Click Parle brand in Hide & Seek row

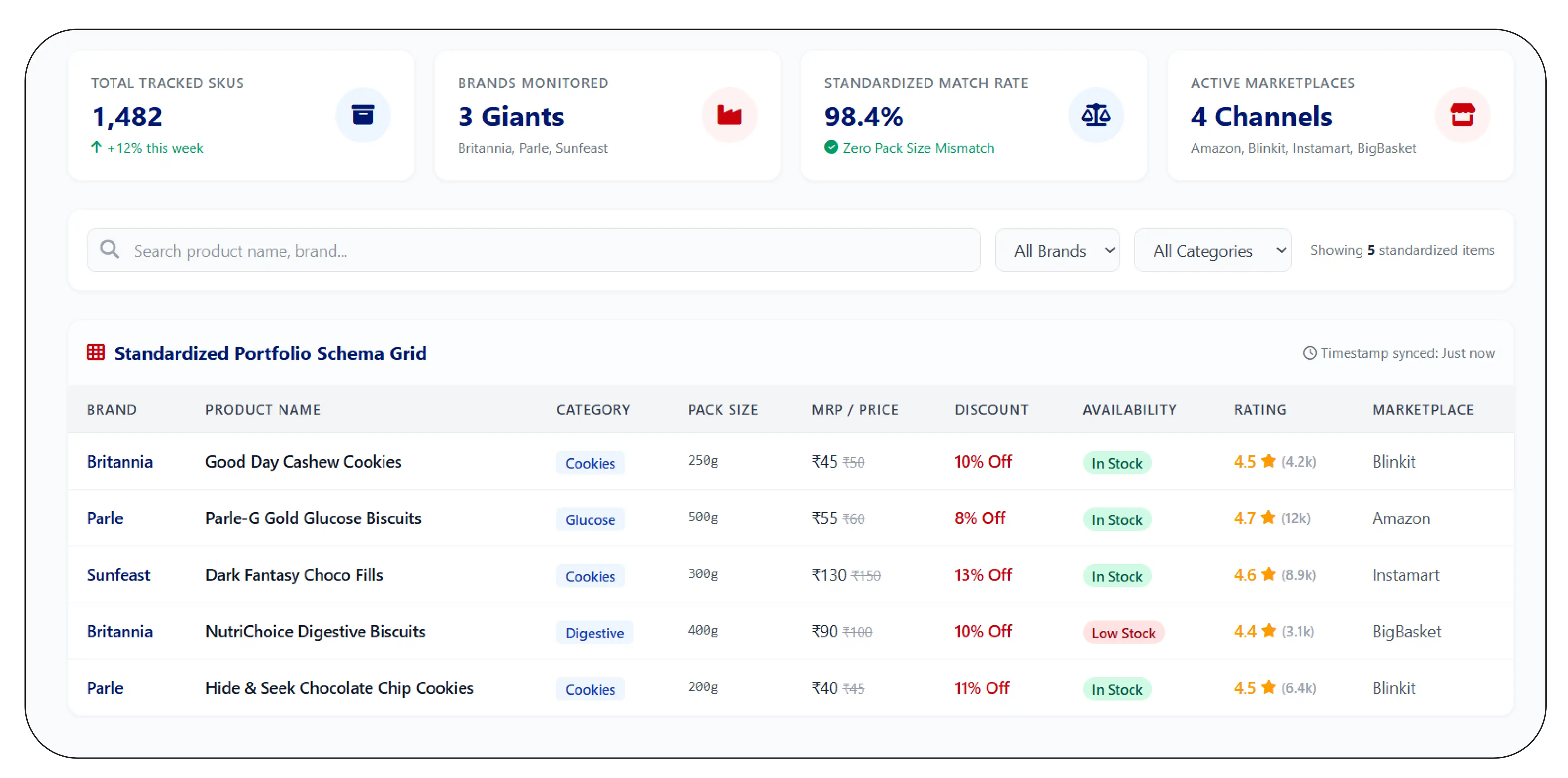click(105, 688)
